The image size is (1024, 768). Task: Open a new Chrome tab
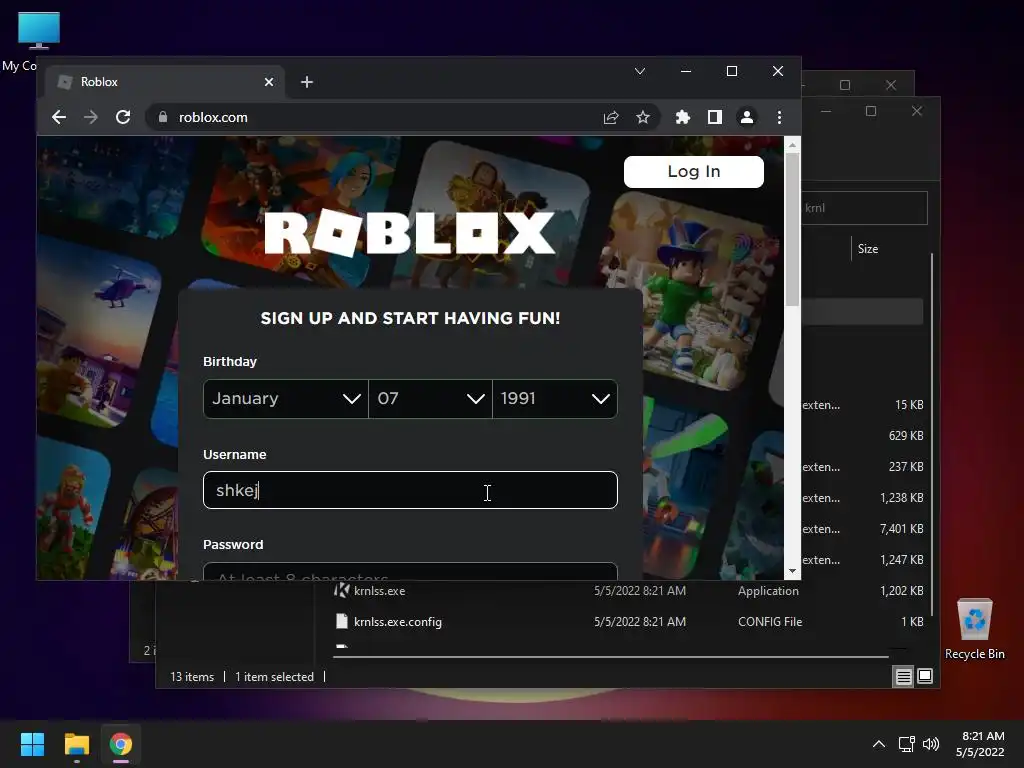[x=307, y=82]
